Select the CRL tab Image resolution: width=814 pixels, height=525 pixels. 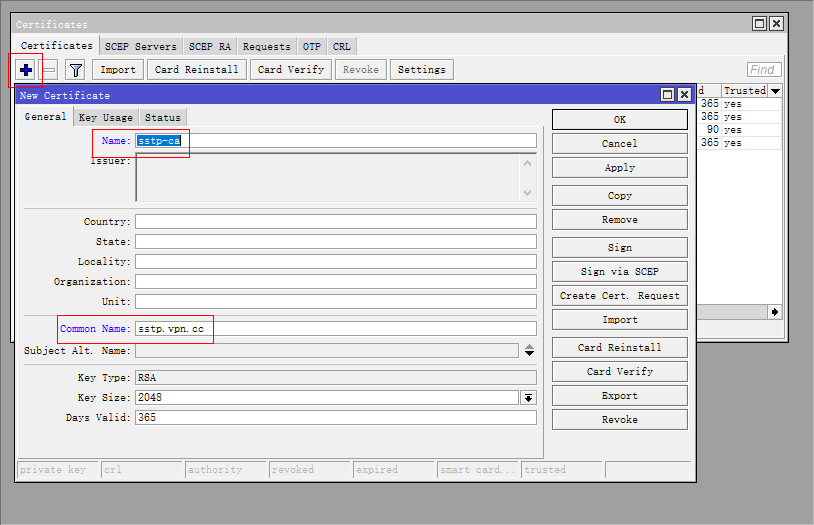341,47
